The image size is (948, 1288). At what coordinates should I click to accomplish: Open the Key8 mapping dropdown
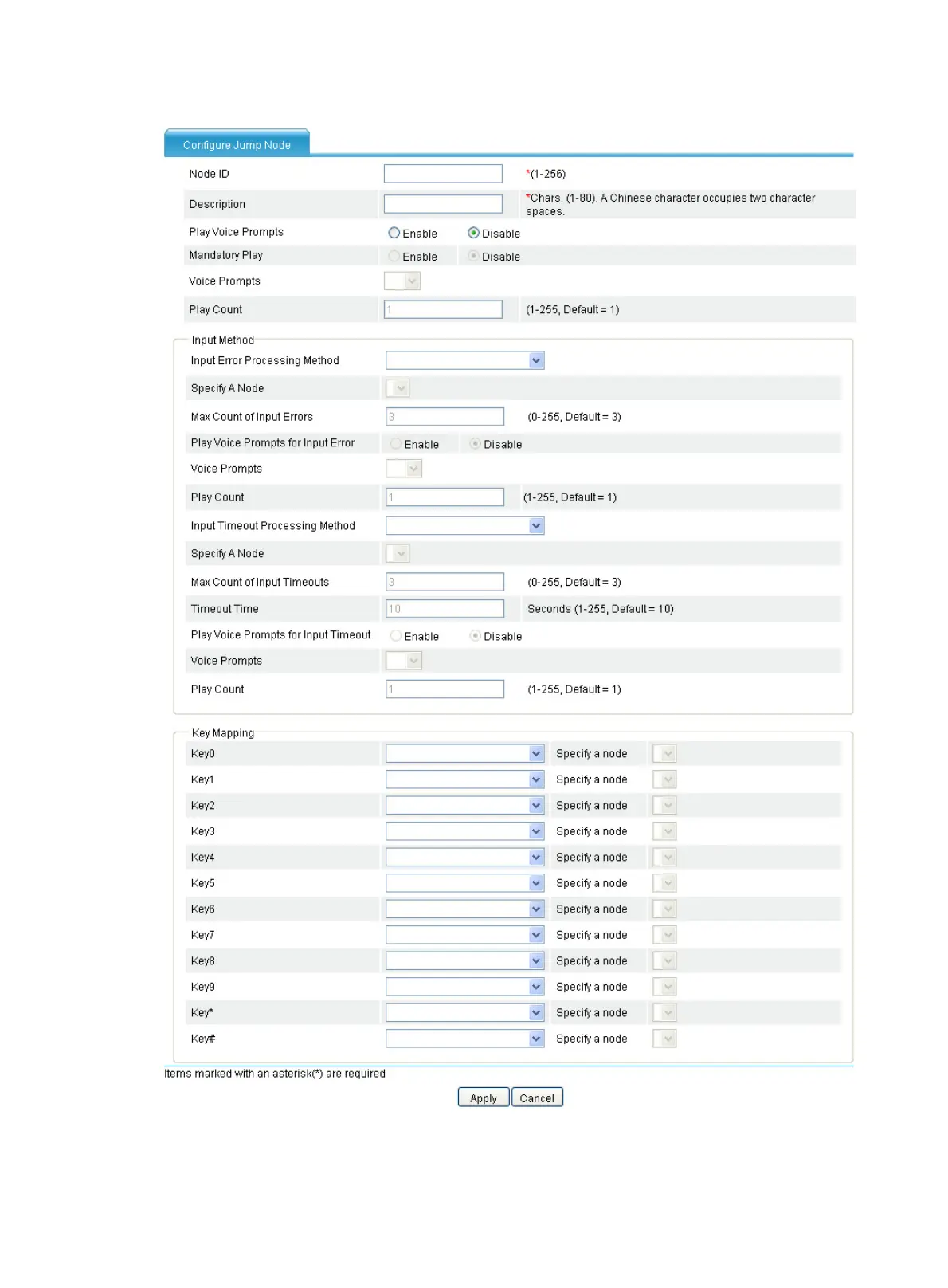coord(464,960)
